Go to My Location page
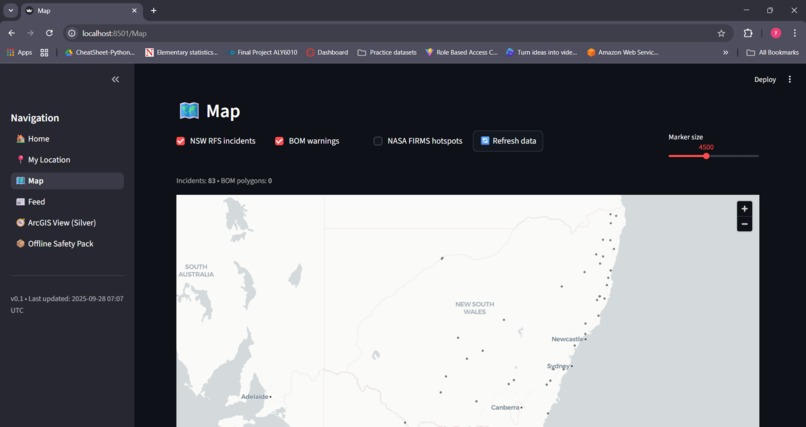The height and width of the screenshot is (427, 806). click(67, 160)
